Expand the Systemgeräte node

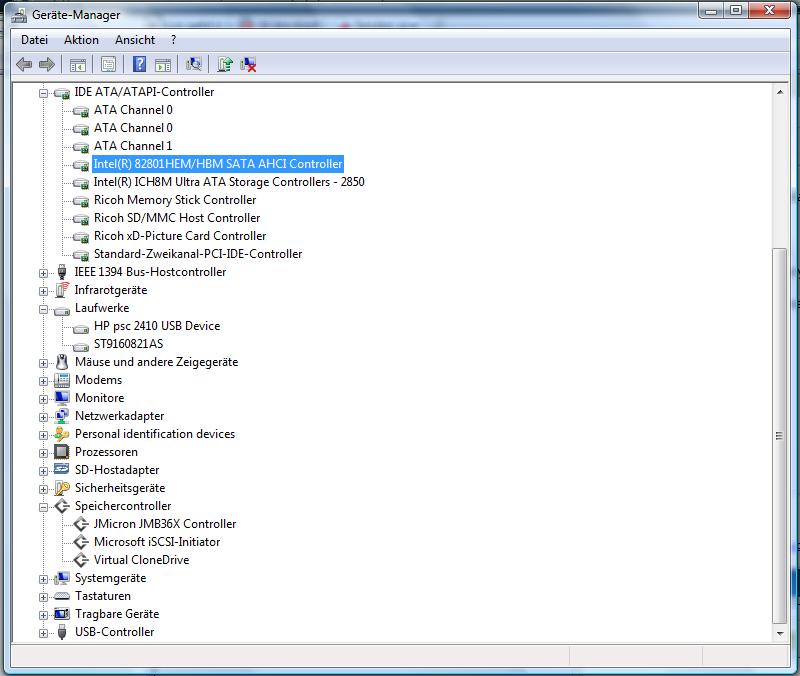click(43, 580)
